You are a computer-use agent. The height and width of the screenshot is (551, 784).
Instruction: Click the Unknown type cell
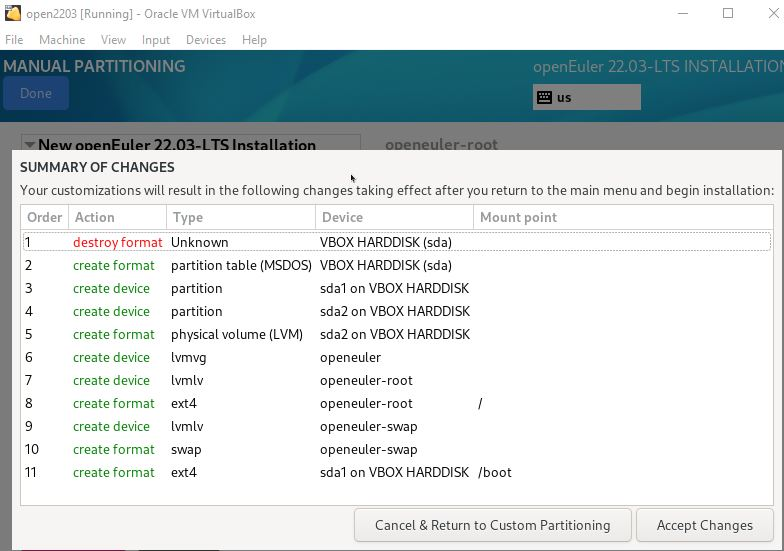click(x=200, y=242)
